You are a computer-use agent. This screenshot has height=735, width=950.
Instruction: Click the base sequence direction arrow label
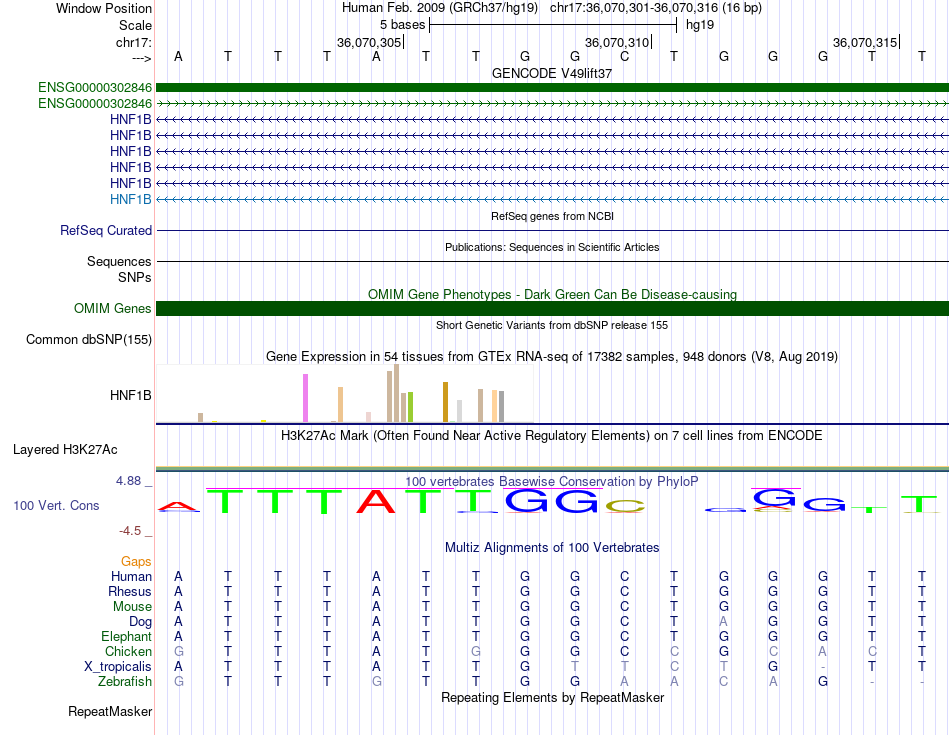[141, 58]
